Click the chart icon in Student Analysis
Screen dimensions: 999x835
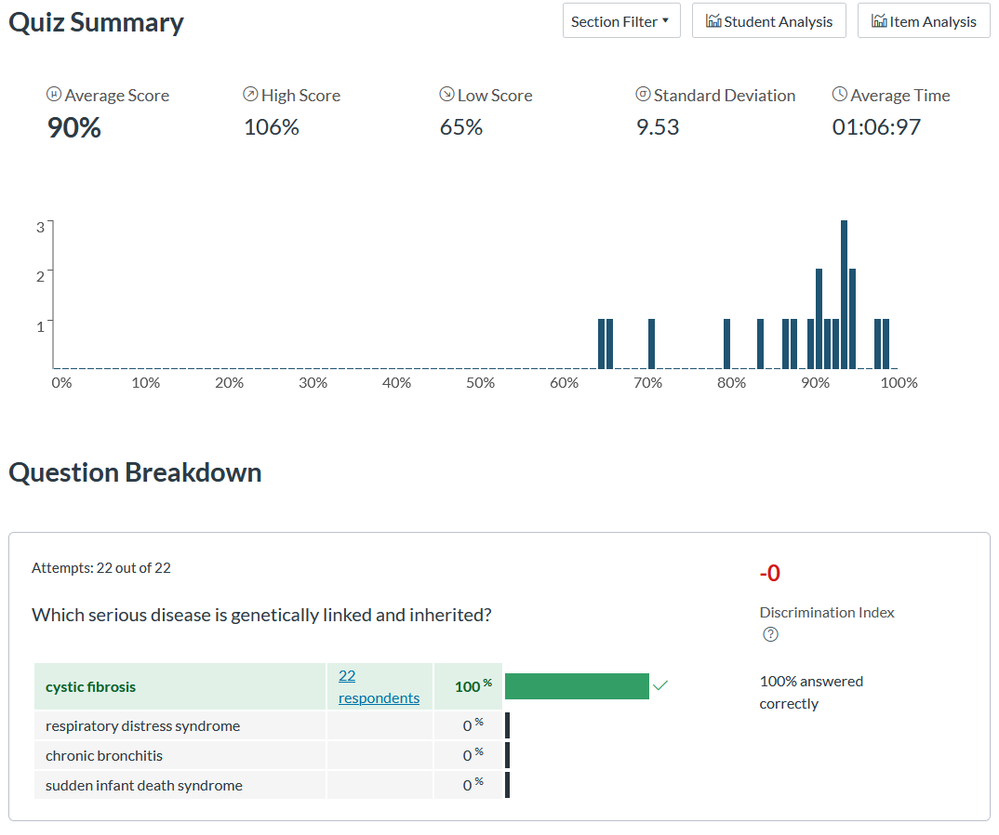tap(714, 21)
